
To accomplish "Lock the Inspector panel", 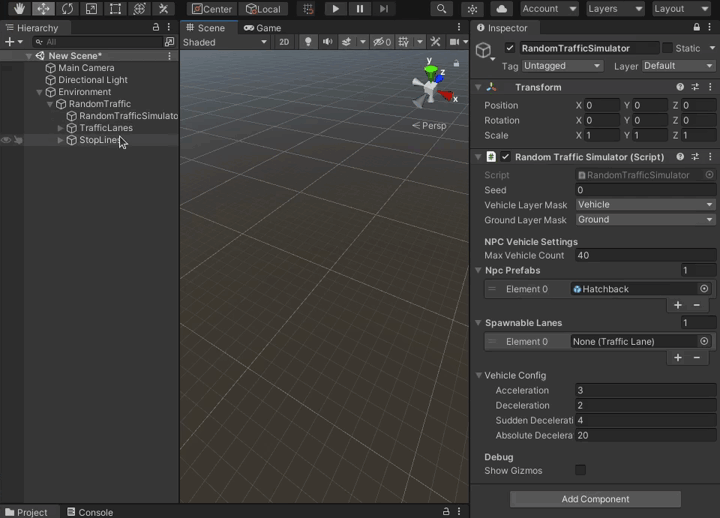I will [697, 28].
